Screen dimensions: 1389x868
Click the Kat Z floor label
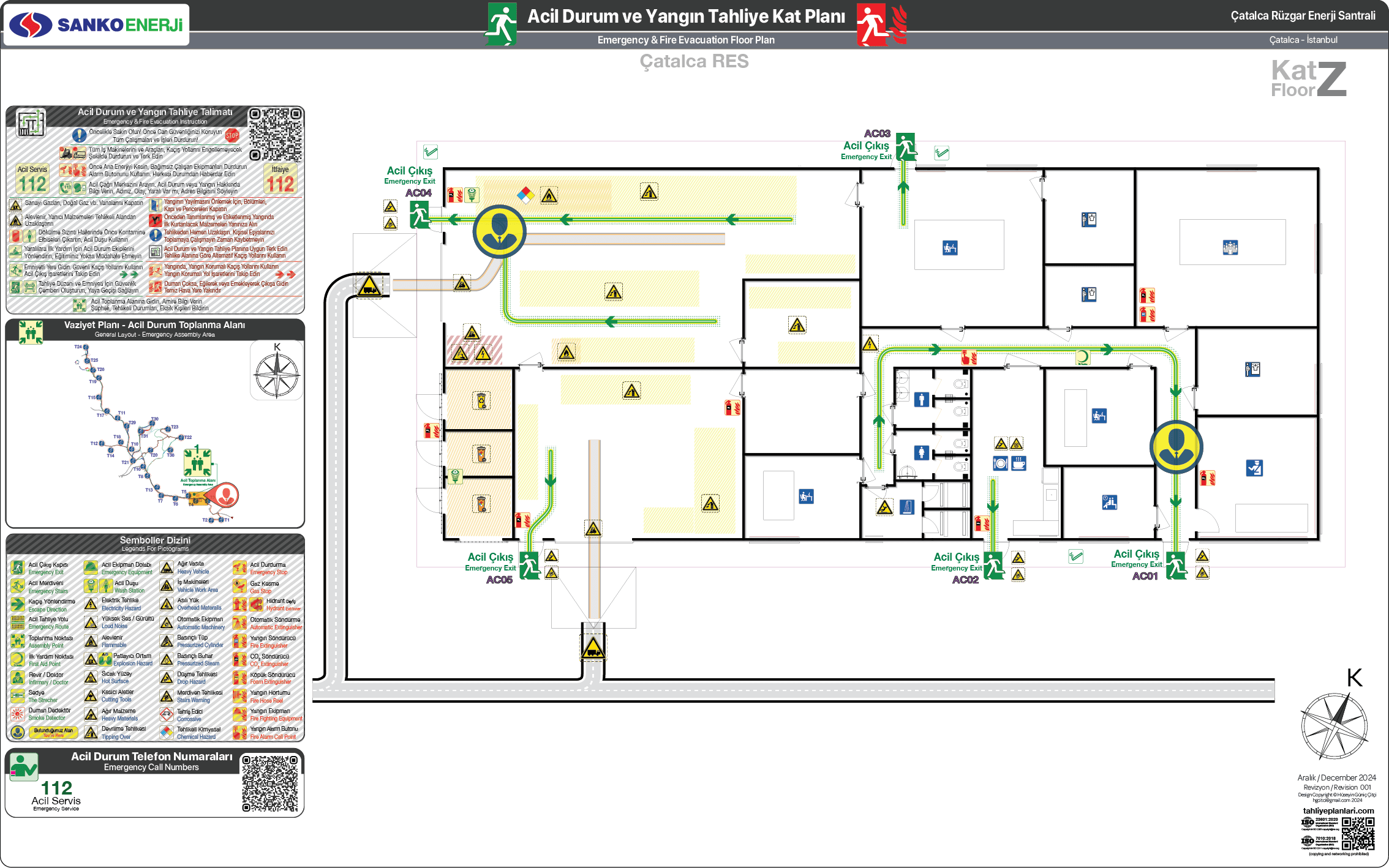(1309, 78)
